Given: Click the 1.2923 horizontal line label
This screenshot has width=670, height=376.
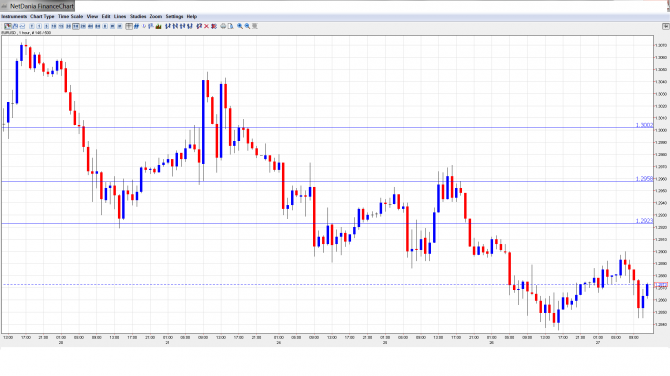Looking at the screenshot, I should (x=644, y=220).
